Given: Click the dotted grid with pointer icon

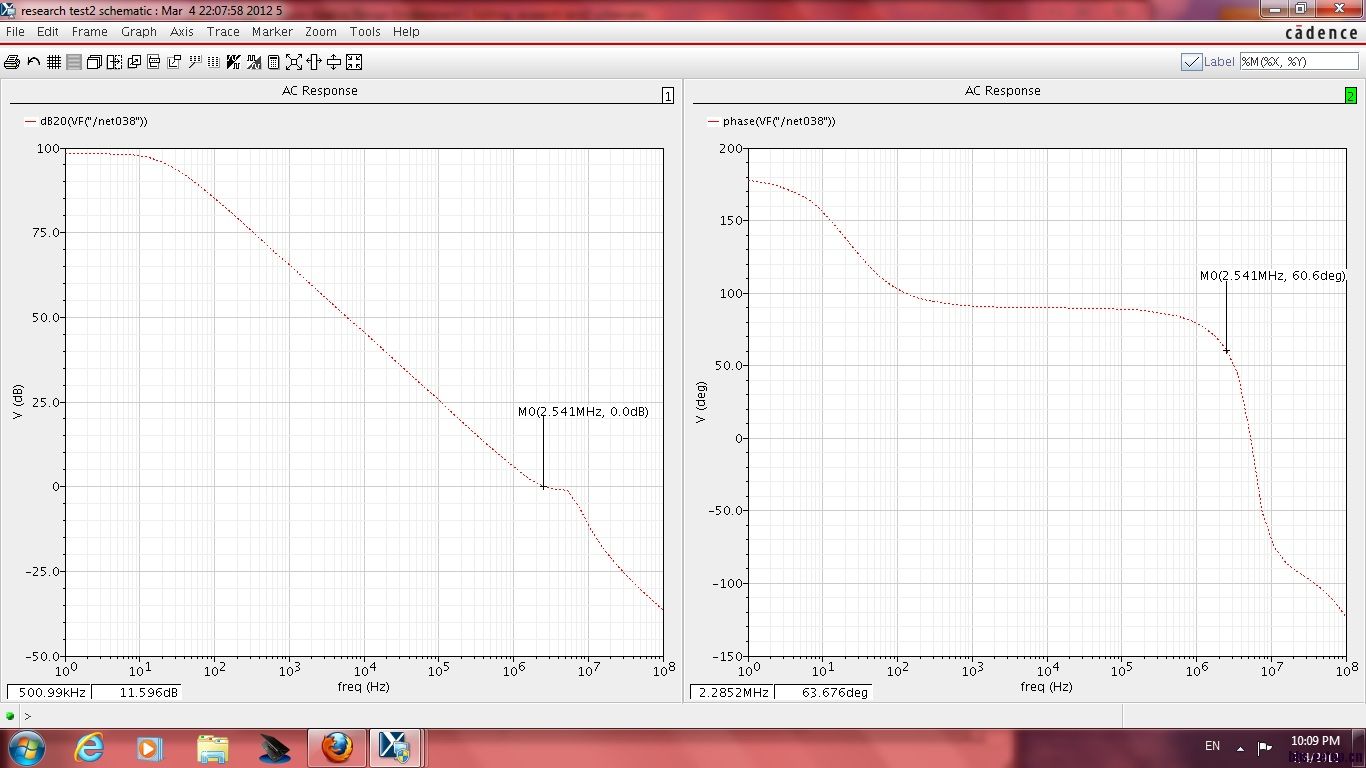Looking at the screenshot, I should pyautogui.click(x=194, y=62).
